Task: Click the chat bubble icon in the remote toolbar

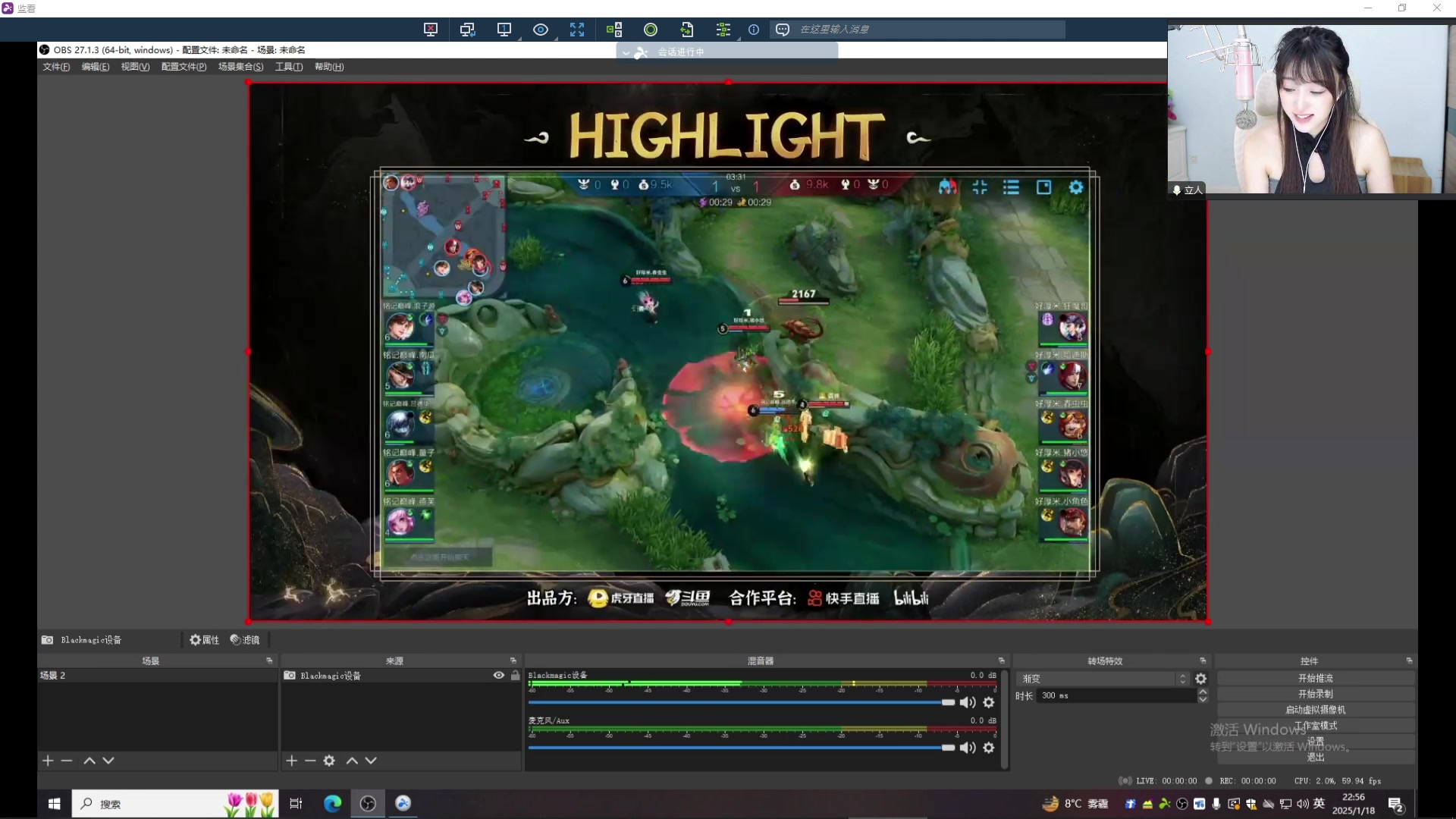Action: coord(783,30)
